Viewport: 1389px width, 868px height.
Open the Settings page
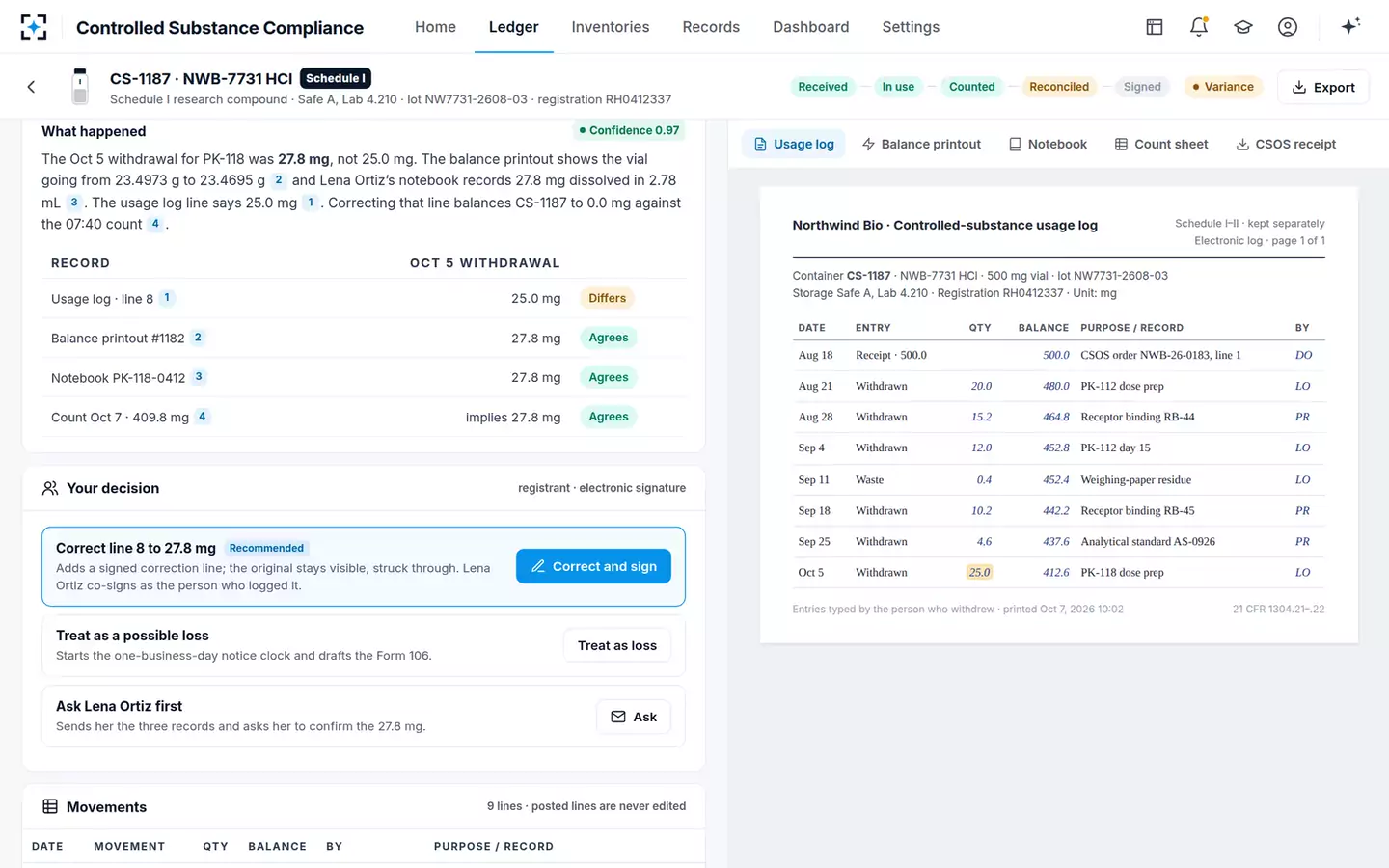tap(911, 27)
